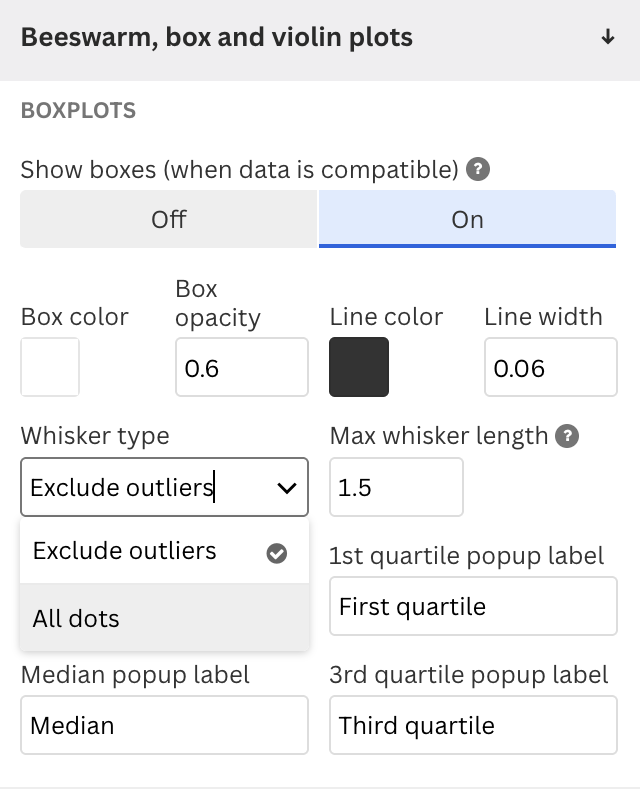This screenshot has height=792, width=640.
Task: Click the down arrow icon in the section header
Action: [x=608, y=37]
